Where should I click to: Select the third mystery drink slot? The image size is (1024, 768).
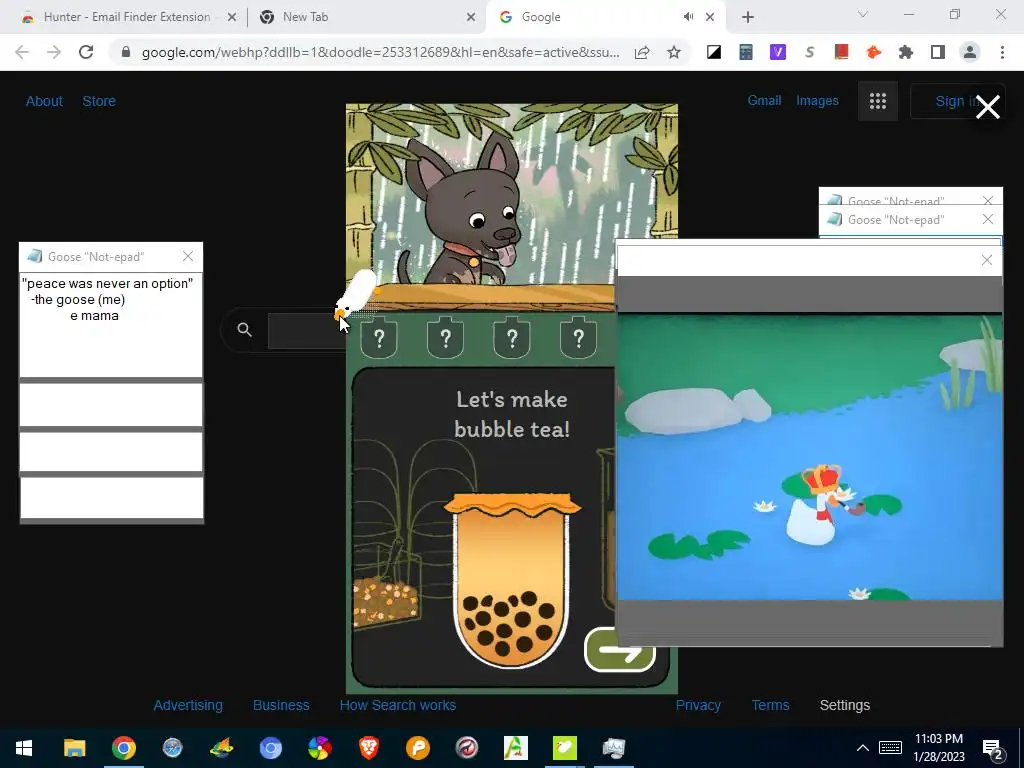pyautogui.click(x=511, y=338)
